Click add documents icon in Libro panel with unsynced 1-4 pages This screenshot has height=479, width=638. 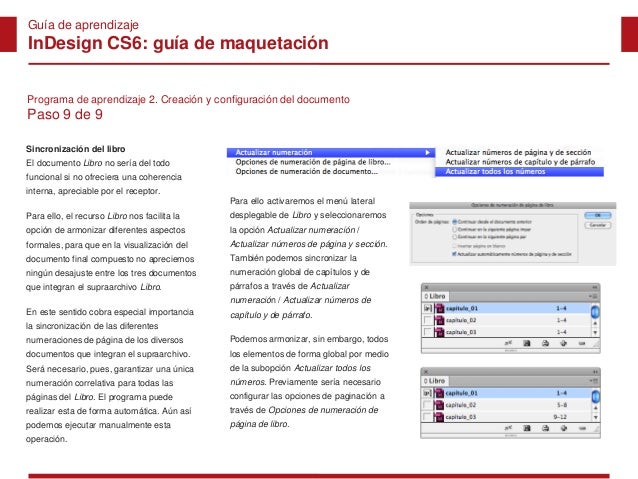564,343
